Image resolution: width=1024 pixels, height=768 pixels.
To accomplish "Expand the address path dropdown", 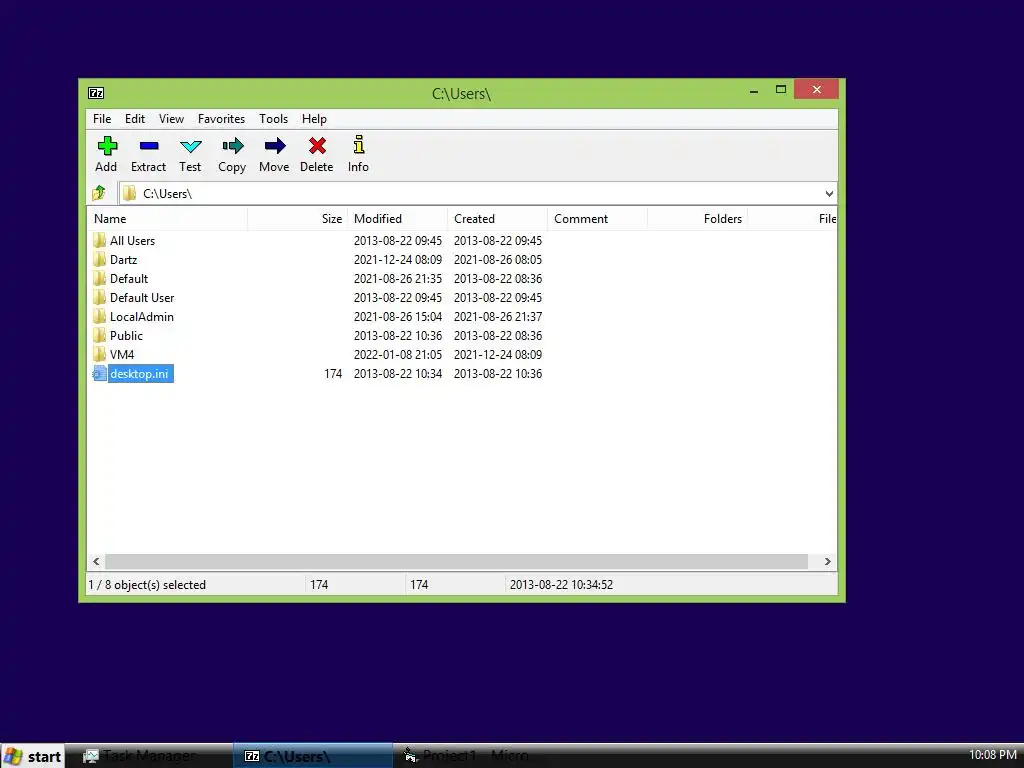I will pos(829,193).
